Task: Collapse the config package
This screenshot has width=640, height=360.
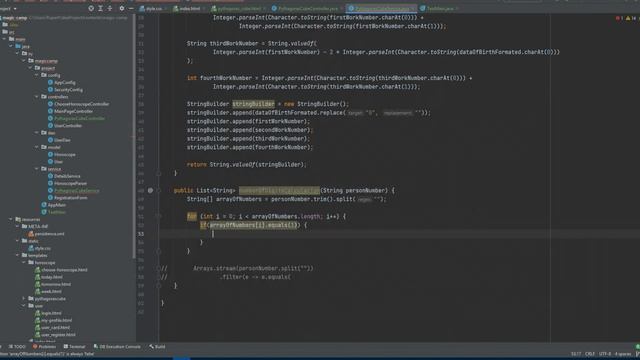Action: coord(37,75)
